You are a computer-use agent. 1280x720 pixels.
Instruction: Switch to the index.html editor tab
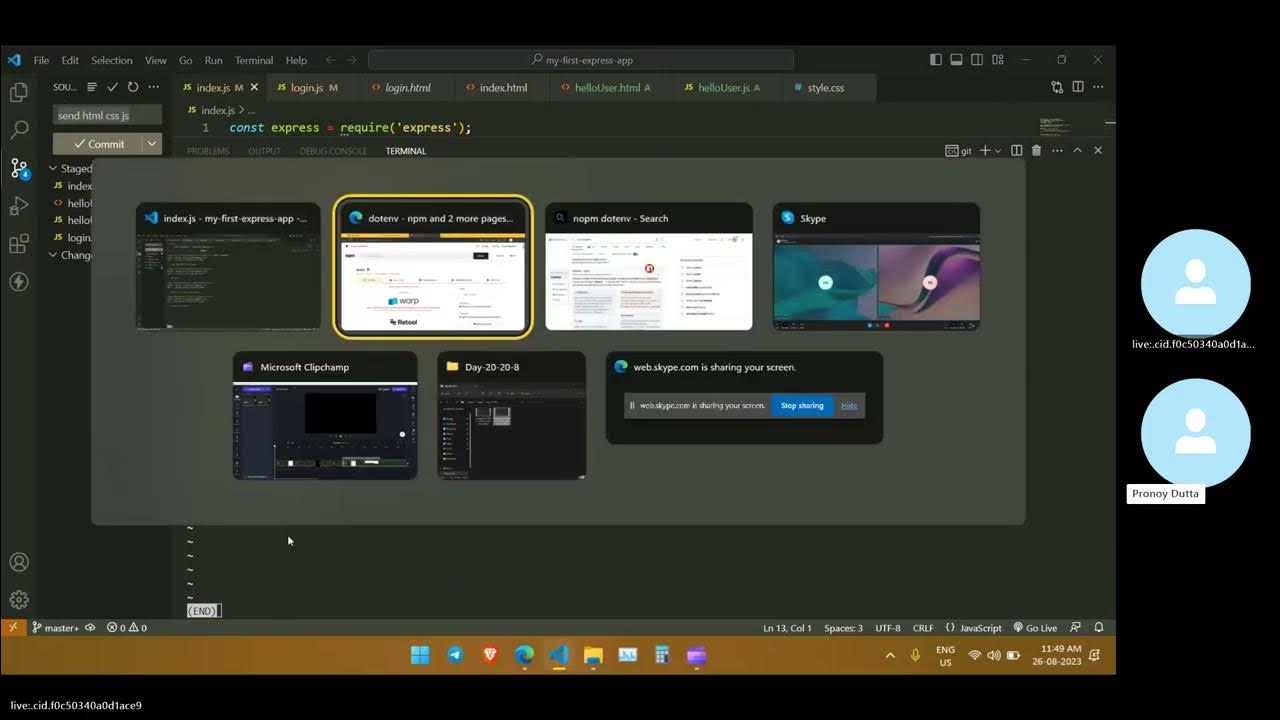503,87
